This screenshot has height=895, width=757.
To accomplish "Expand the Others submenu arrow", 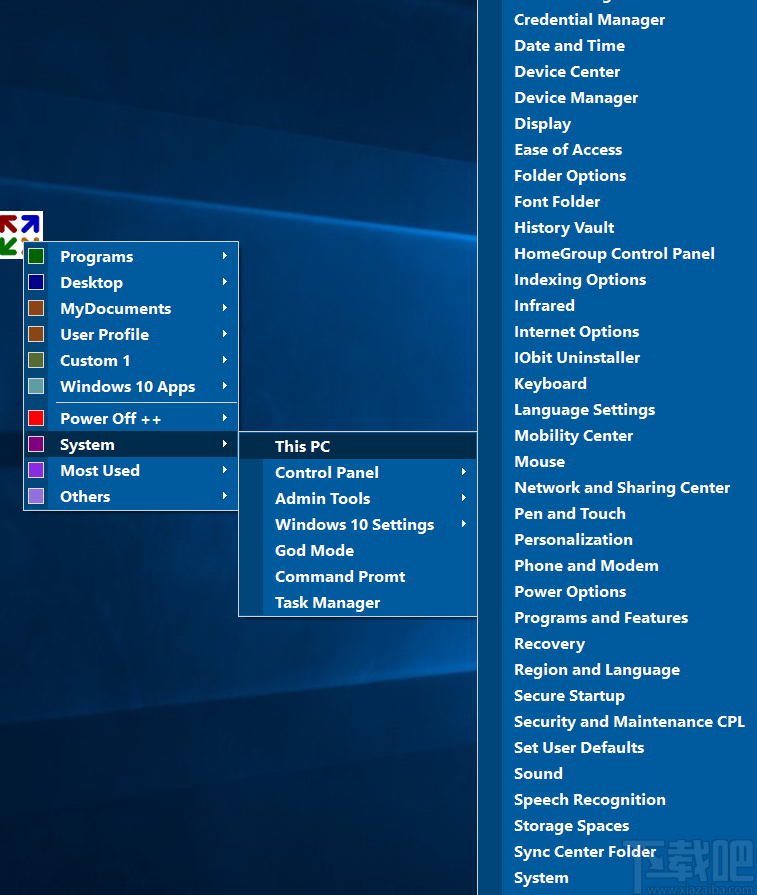I will pos(225,495).
